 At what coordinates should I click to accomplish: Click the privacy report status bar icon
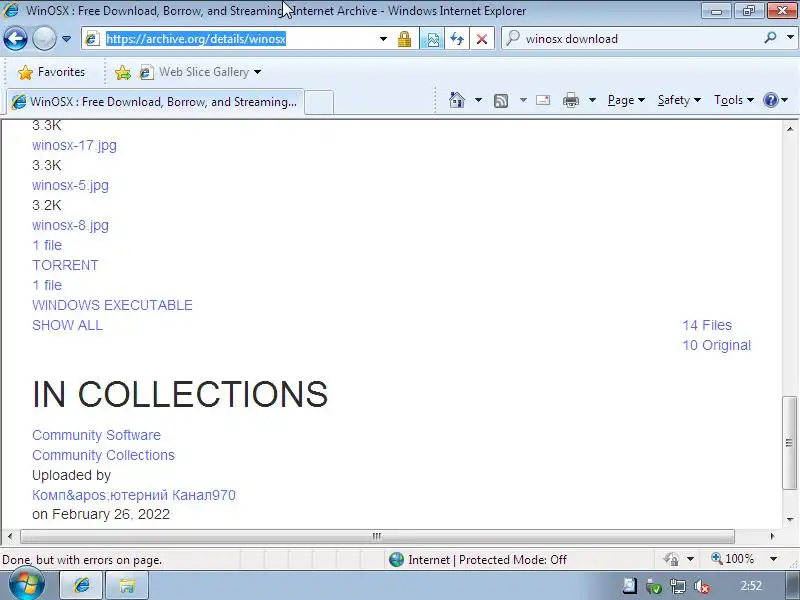pyautogui.click(x=672, y=559)
